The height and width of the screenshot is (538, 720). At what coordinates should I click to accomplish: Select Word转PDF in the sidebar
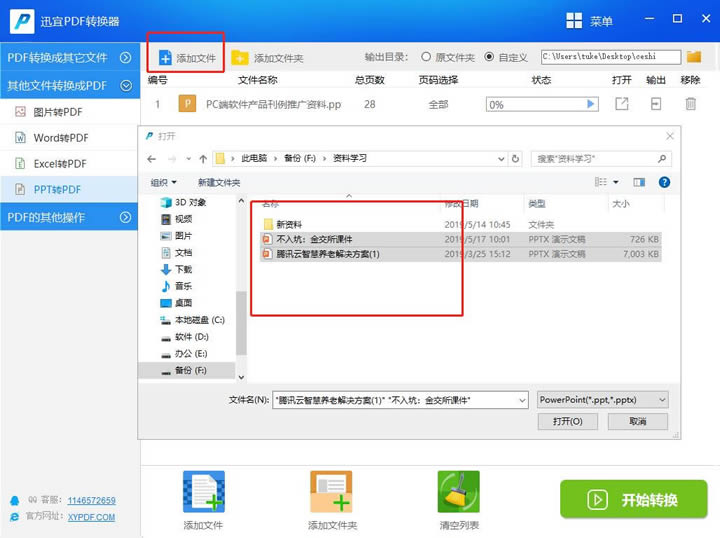pos(69,138)
